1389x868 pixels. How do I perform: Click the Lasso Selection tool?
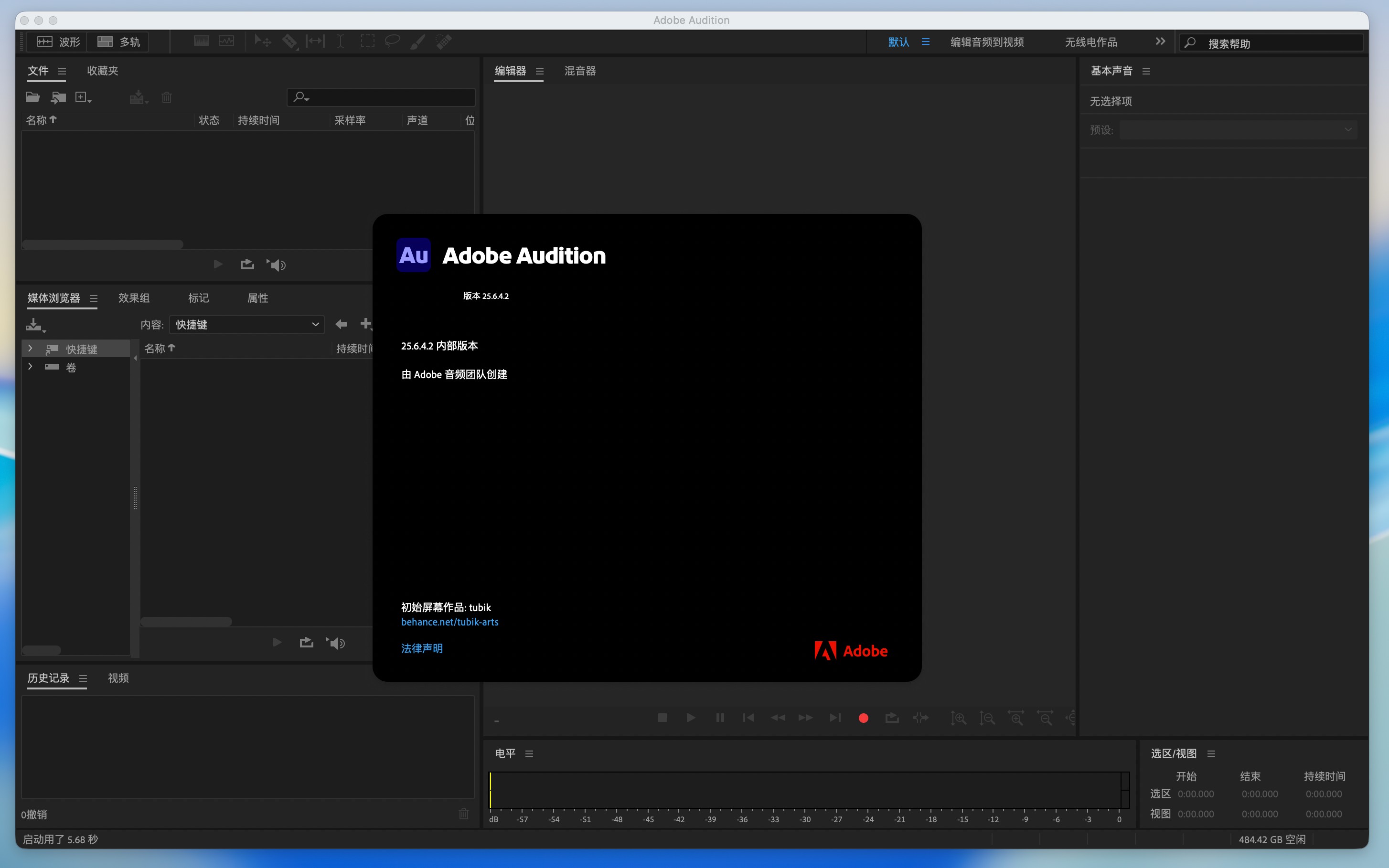(x=392, y=42)
